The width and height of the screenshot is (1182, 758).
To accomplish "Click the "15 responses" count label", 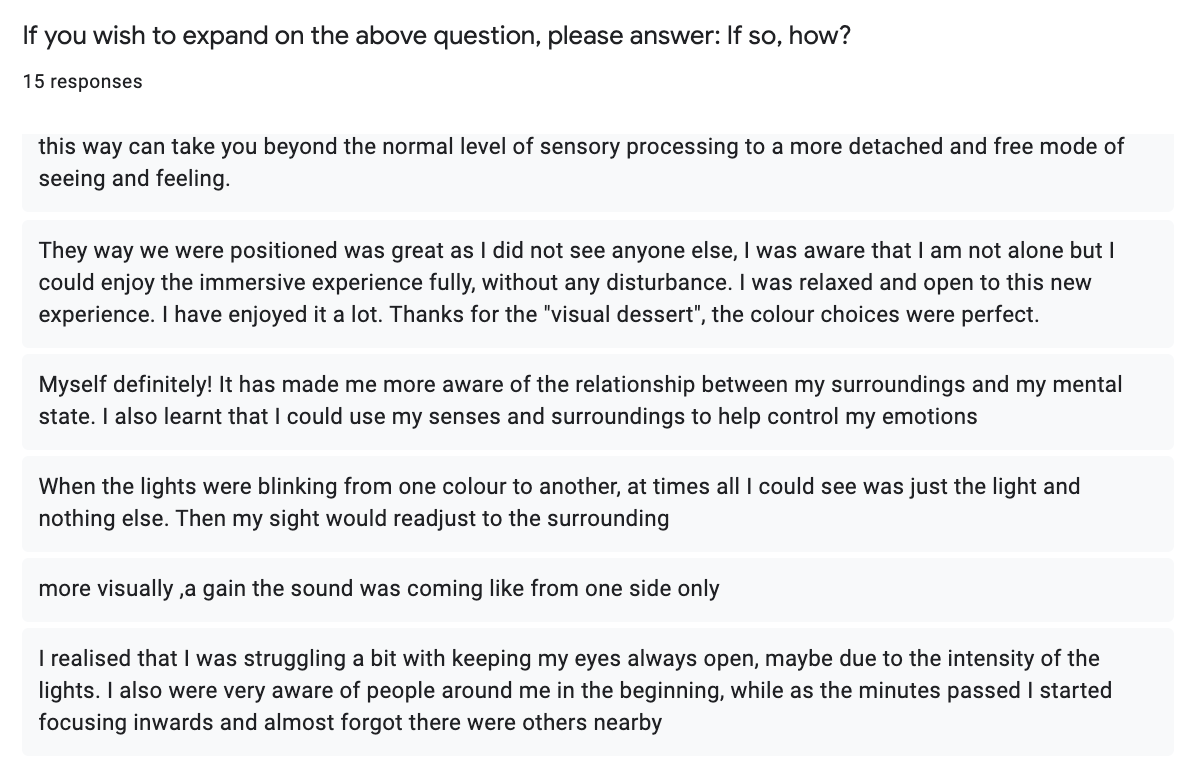I will 82,82.
